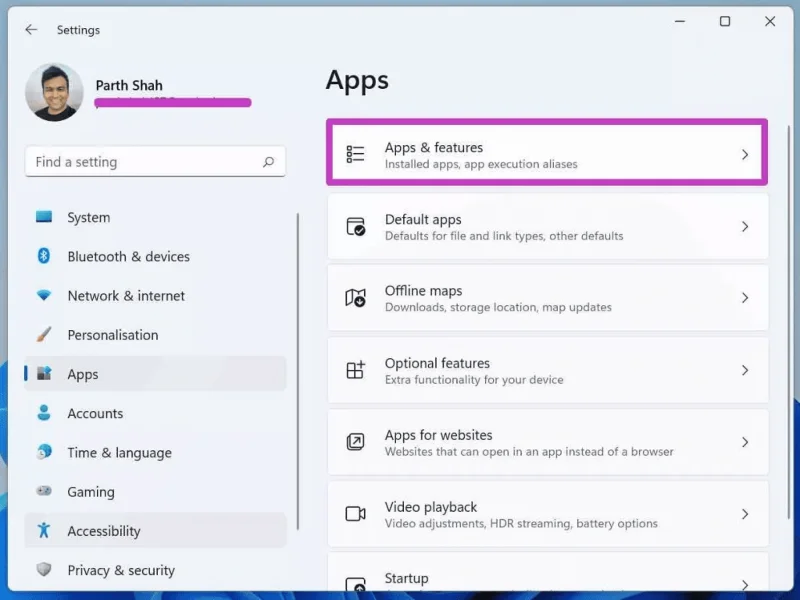The height and width of the screenshot is (600, 800).
Task: Expand Default apps chevron
Action: 745,227
